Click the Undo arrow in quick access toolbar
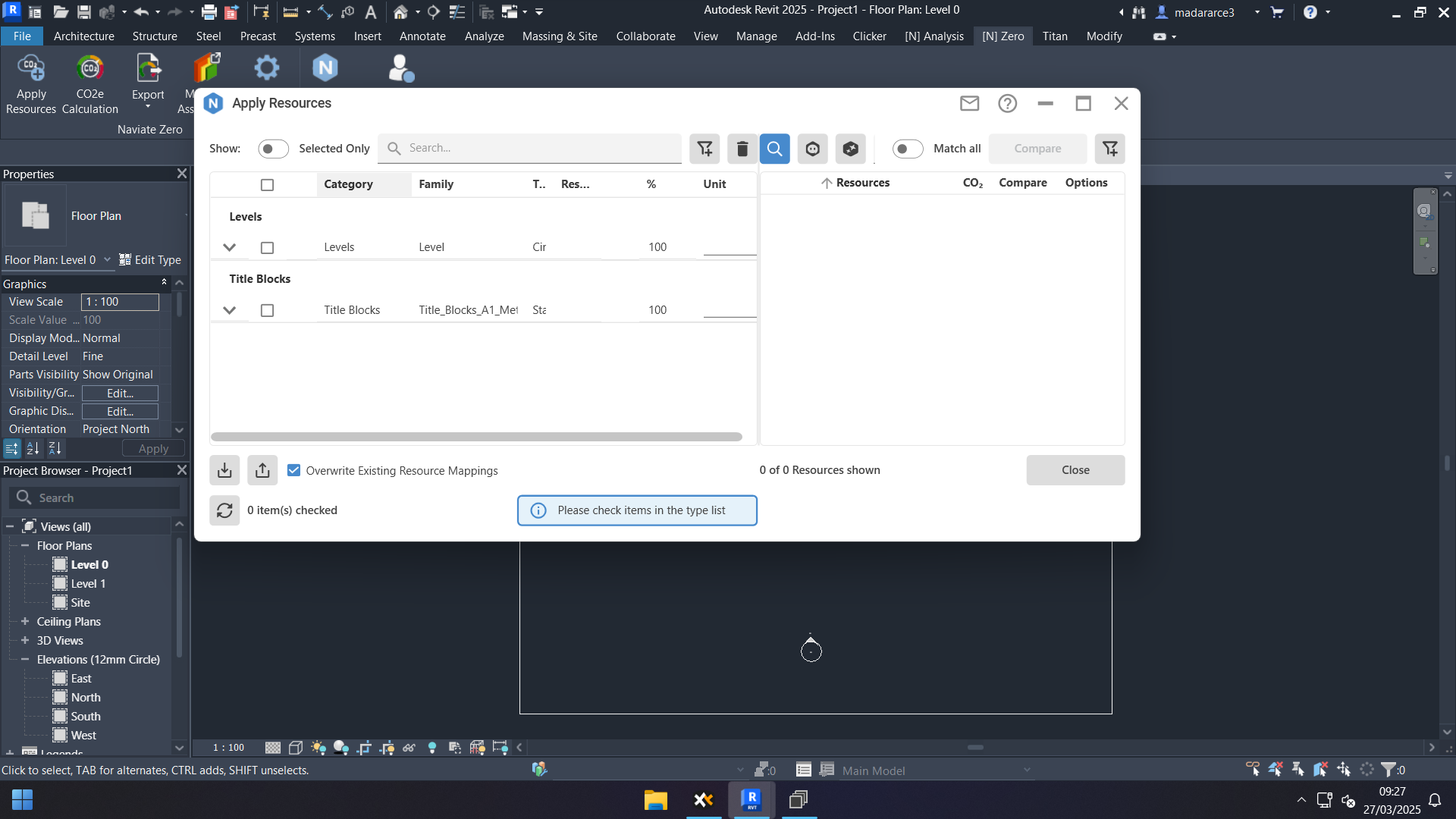 pyautogui.click(x=140, y=12)
